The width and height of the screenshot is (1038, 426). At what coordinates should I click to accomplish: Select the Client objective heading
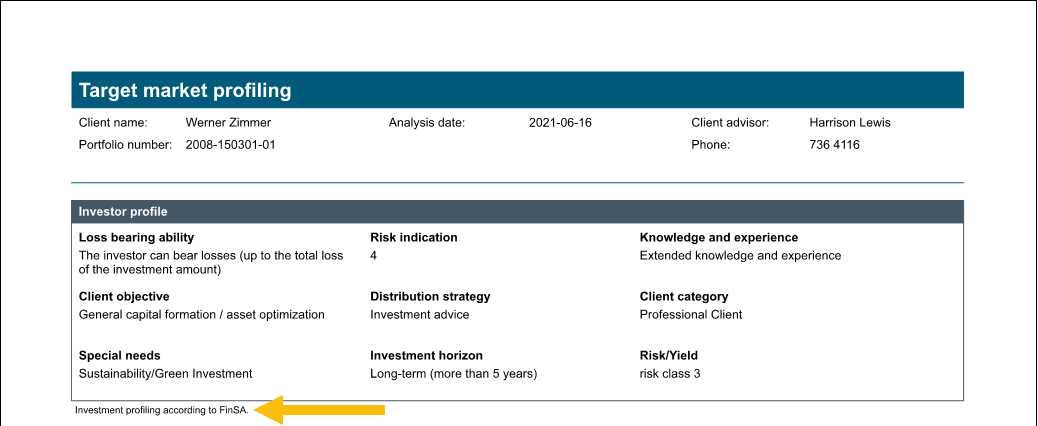(x=124, y=297)
